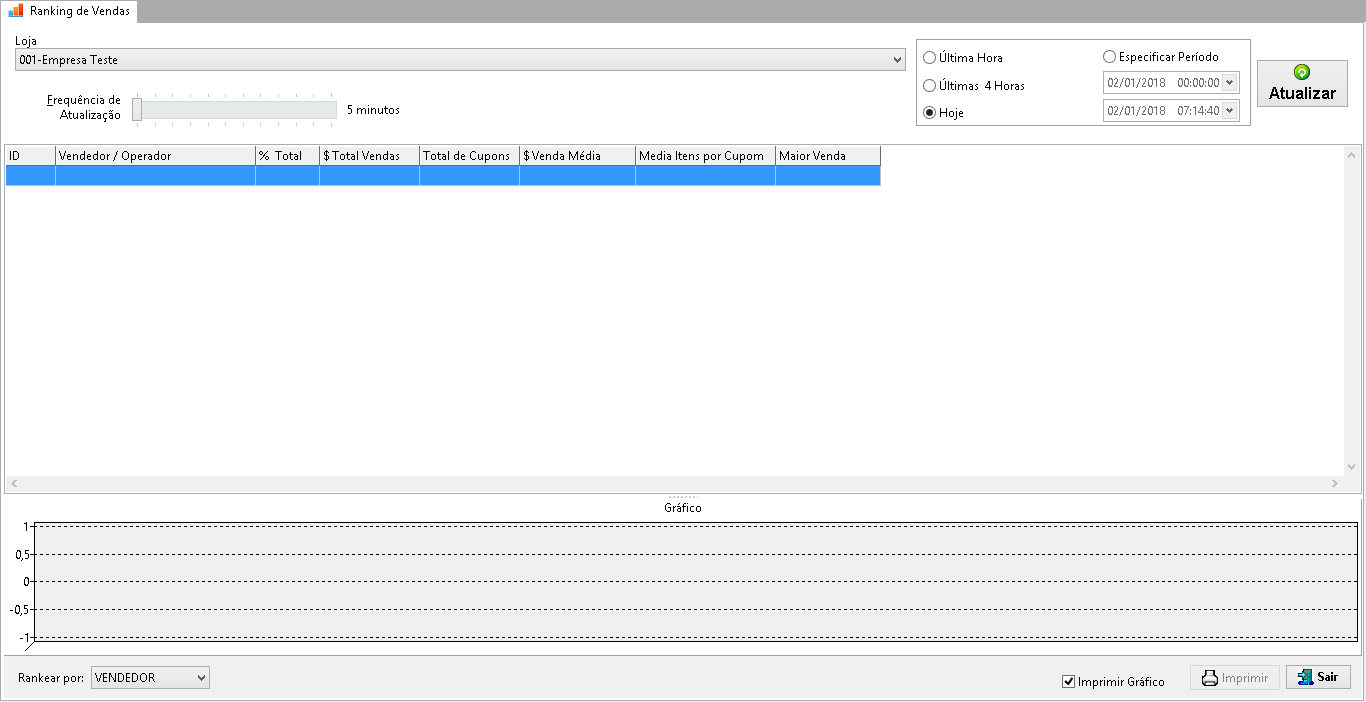Click the green refresh icon on Atualizar

click(x=1302, y=73)
